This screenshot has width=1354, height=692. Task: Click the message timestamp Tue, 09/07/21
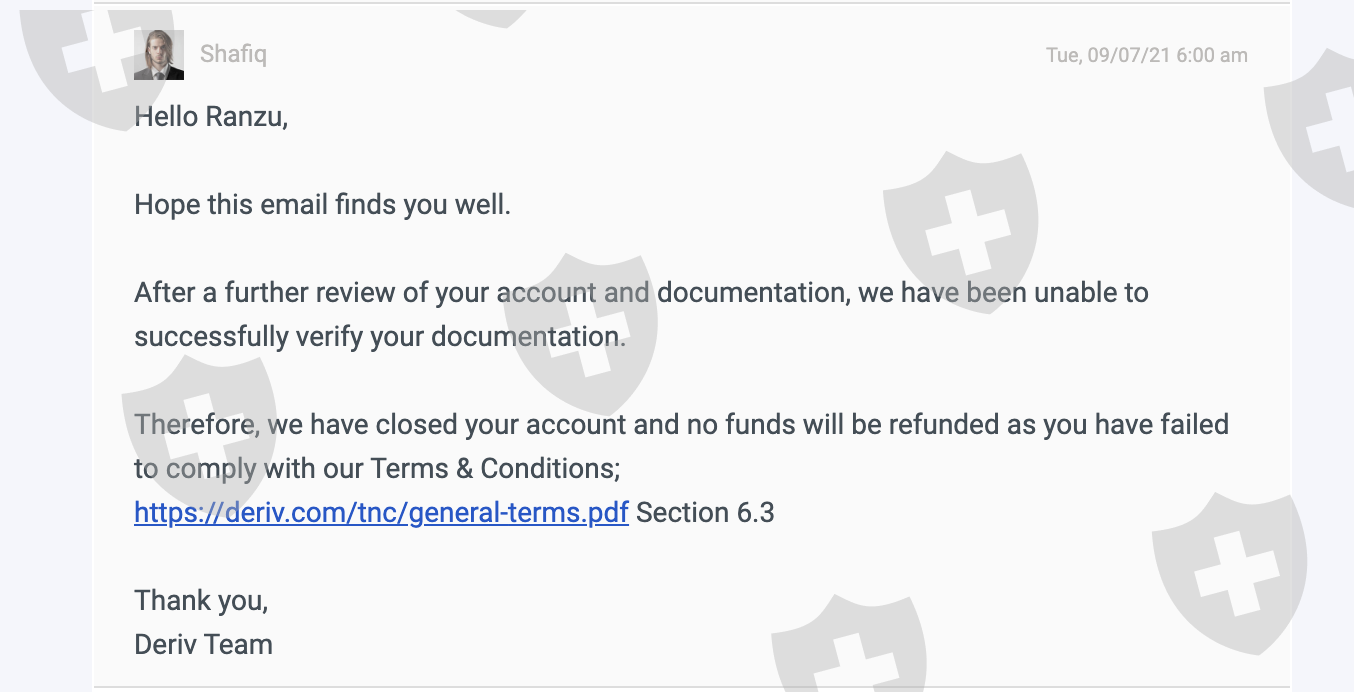[x=1146, y=55]
